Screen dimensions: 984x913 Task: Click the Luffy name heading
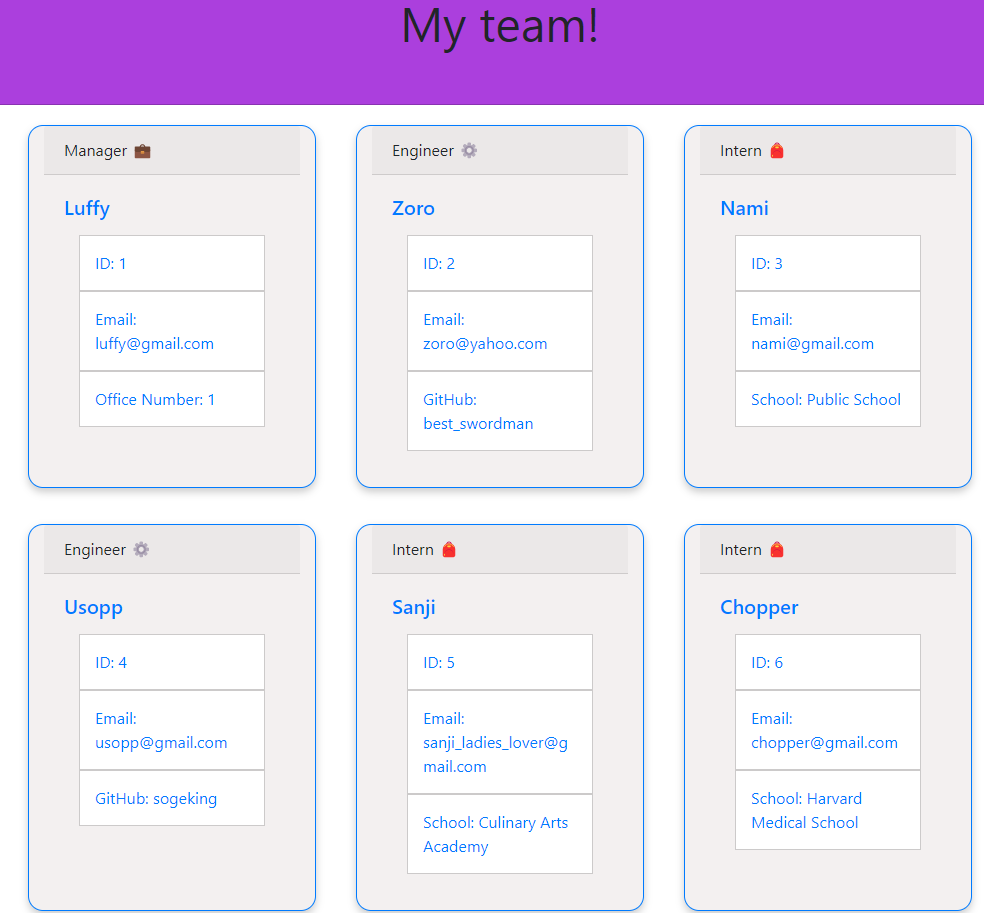[x=87, y=208]
